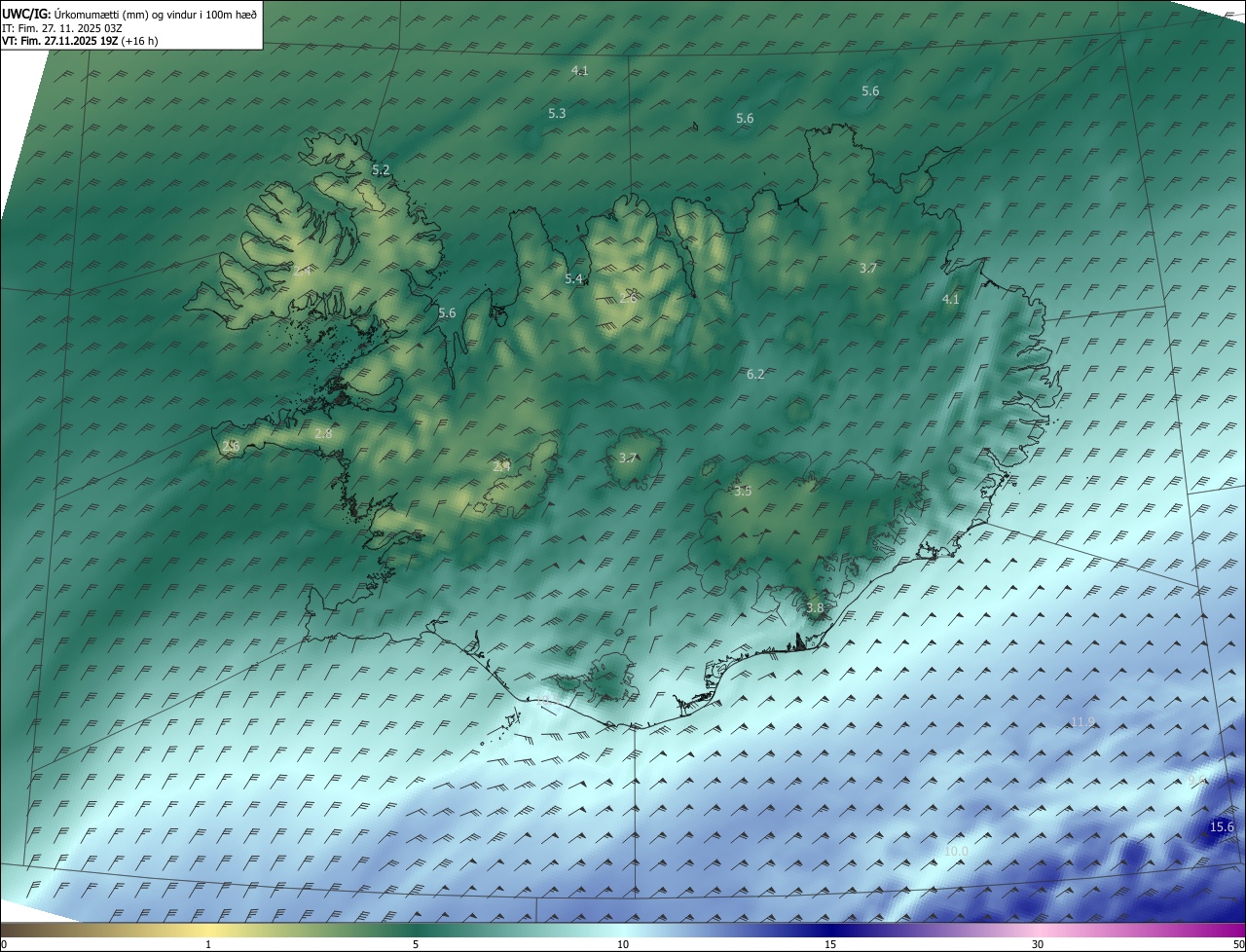
Task: Click the "VT: Fim. 27.11.2025 19Z (+16 h)" line
Action: click(x=80, y=41)
